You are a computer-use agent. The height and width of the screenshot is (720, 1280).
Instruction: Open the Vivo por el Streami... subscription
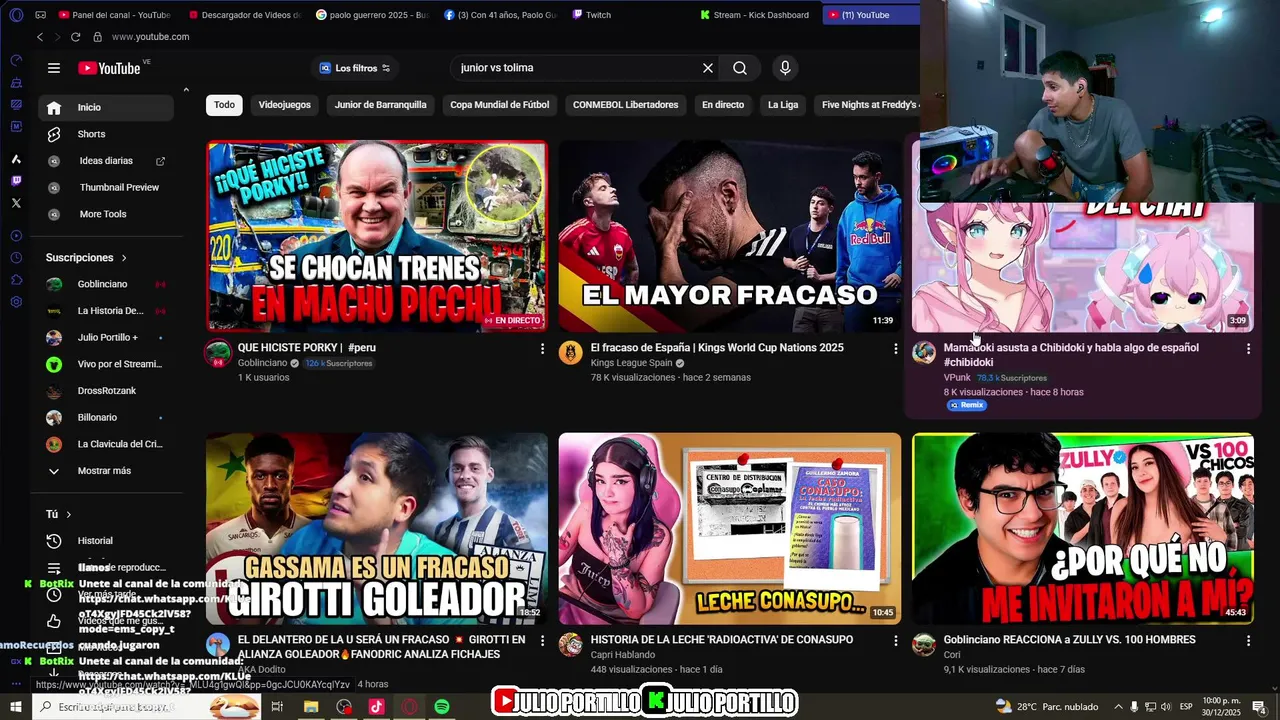[106, 364]
